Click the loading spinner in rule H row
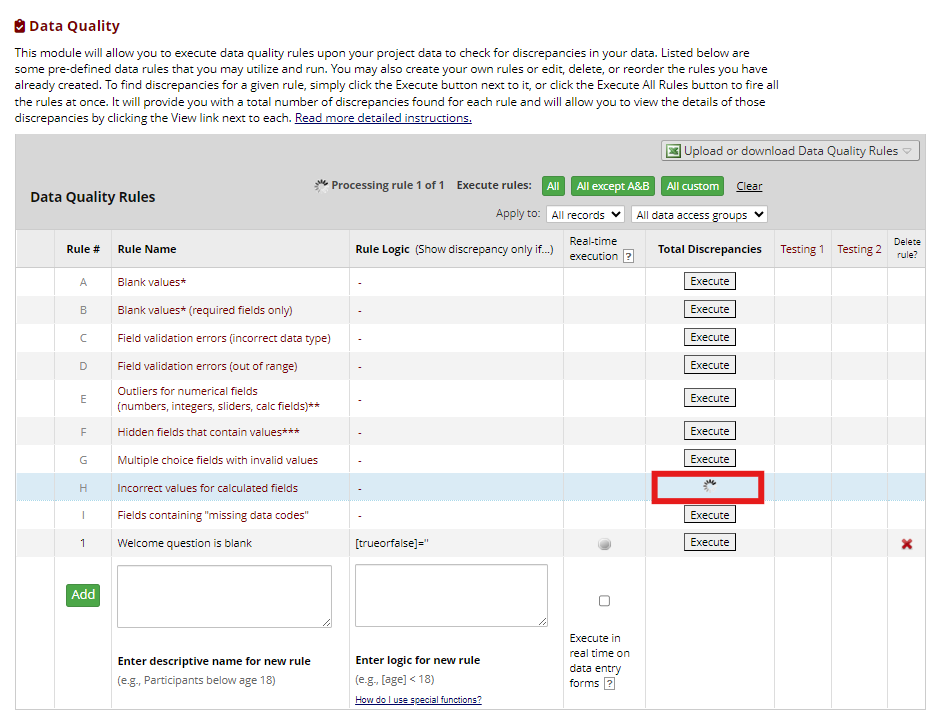The height and width of the screenshot is (718, 933). [709, 486]
